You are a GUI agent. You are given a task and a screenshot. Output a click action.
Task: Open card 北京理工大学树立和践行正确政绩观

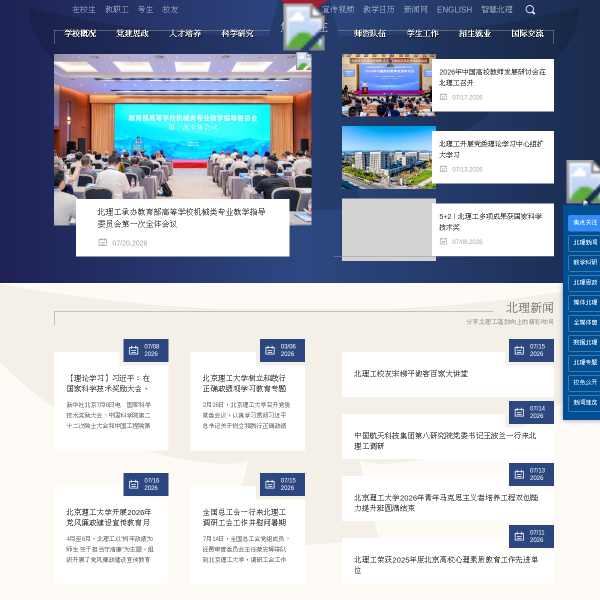click(x=244, y=383)
